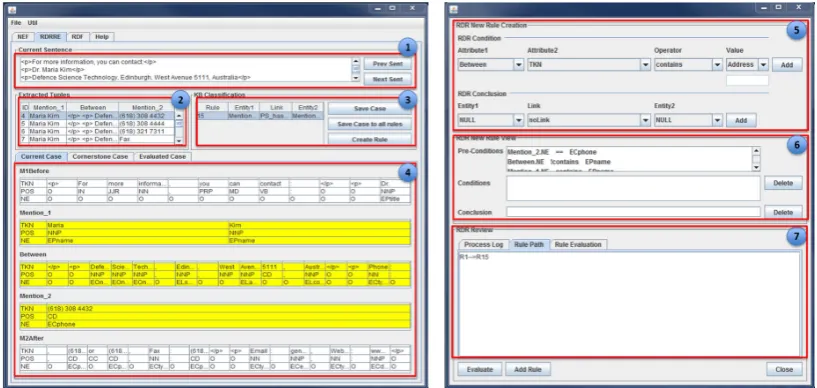Click Mention_2 column header in Extracted Tuples
This screenshot has height=388, width=817.
coord(147,107)
